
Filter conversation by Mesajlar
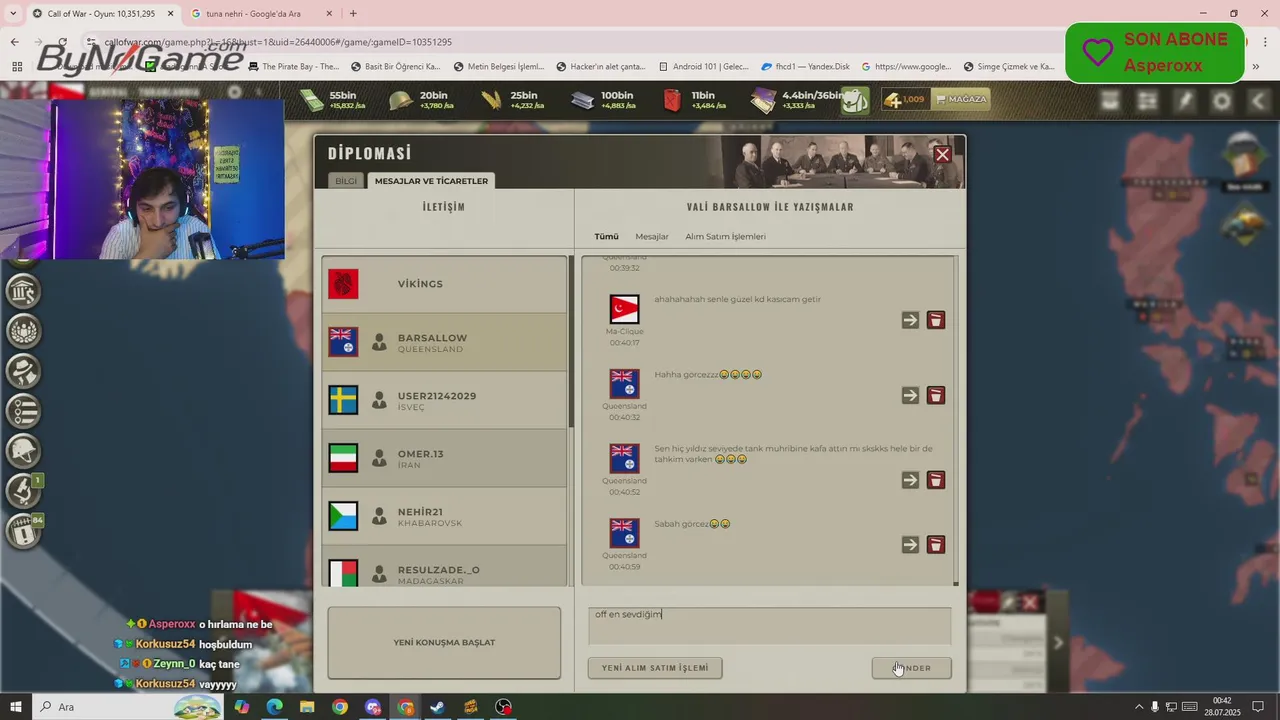click(652, 237)
